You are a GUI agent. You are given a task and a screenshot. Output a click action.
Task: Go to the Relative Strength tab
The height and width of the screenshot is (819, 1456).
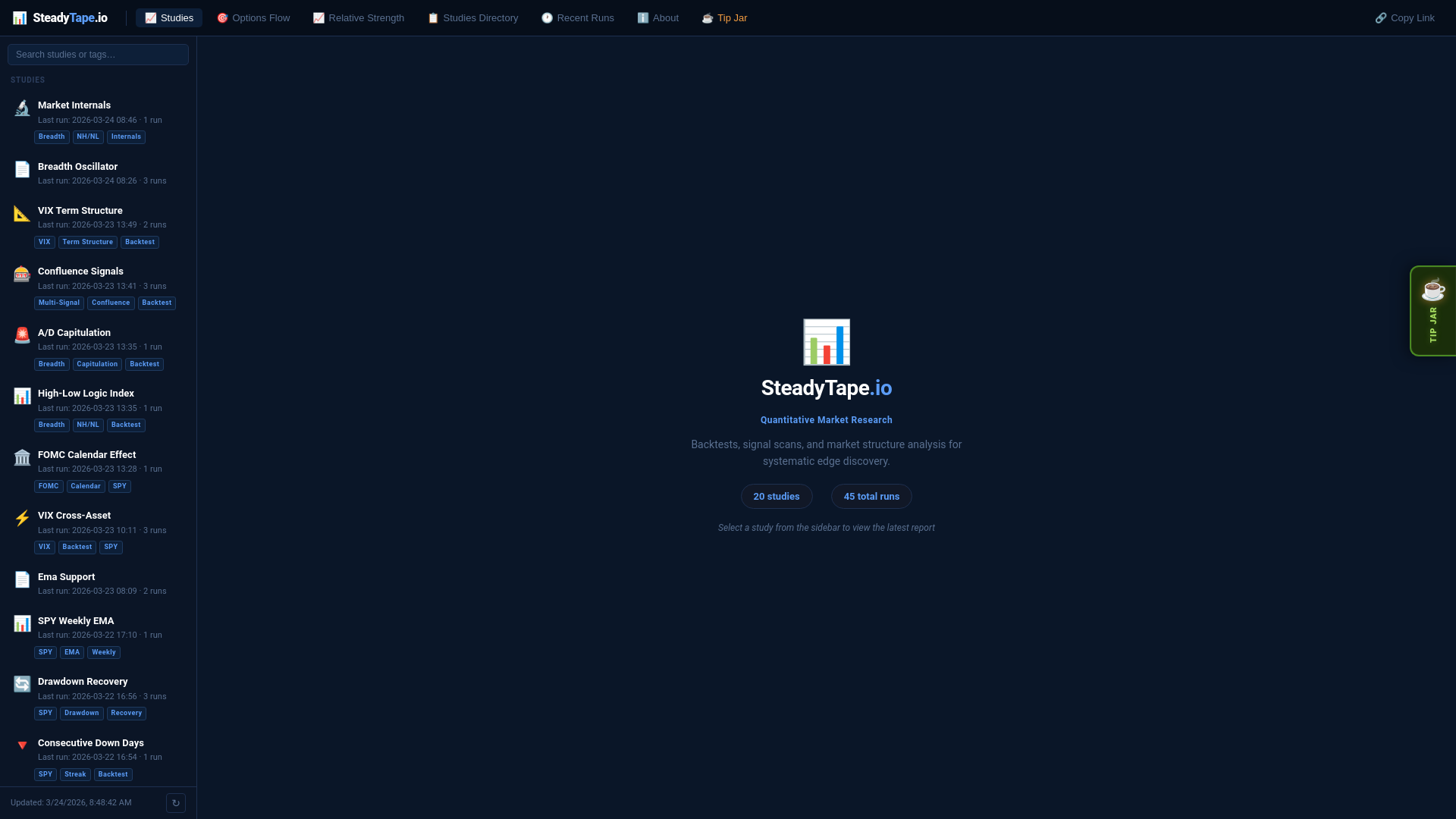pyautogui.click(x=359, y=18)
